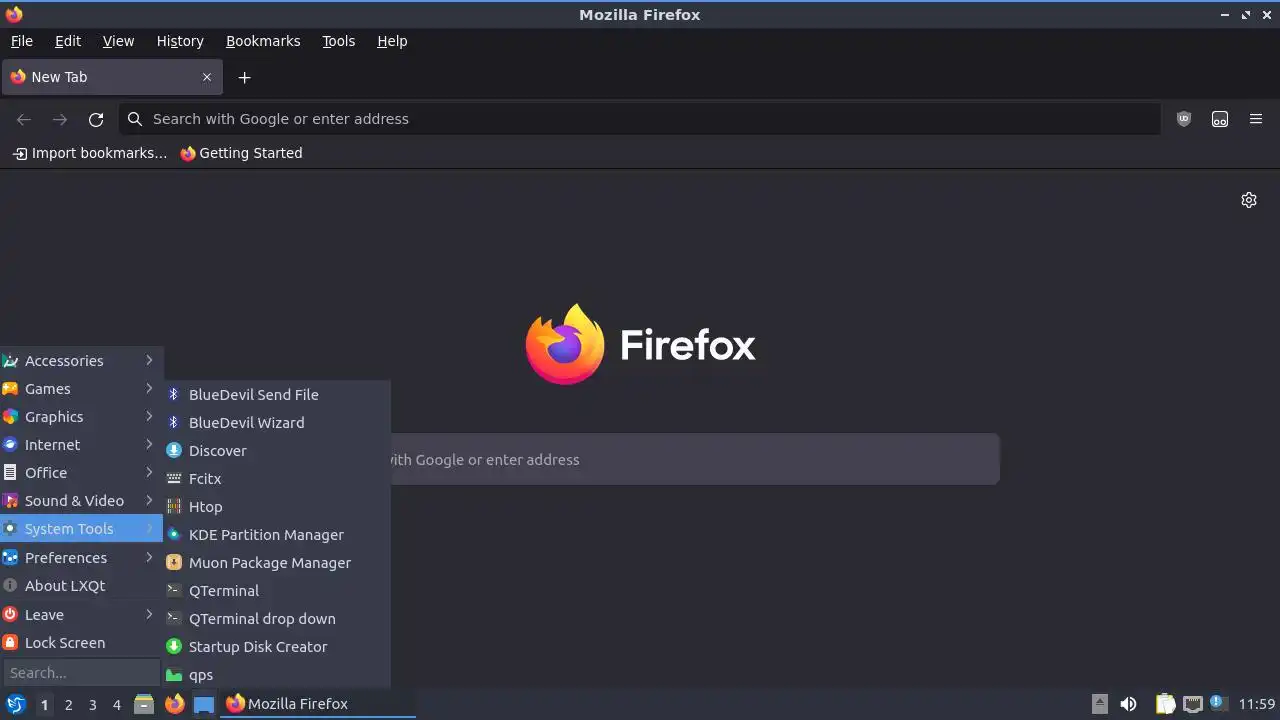Select the System Tools category
The image size is (1280, 720).
pos(81,528)
